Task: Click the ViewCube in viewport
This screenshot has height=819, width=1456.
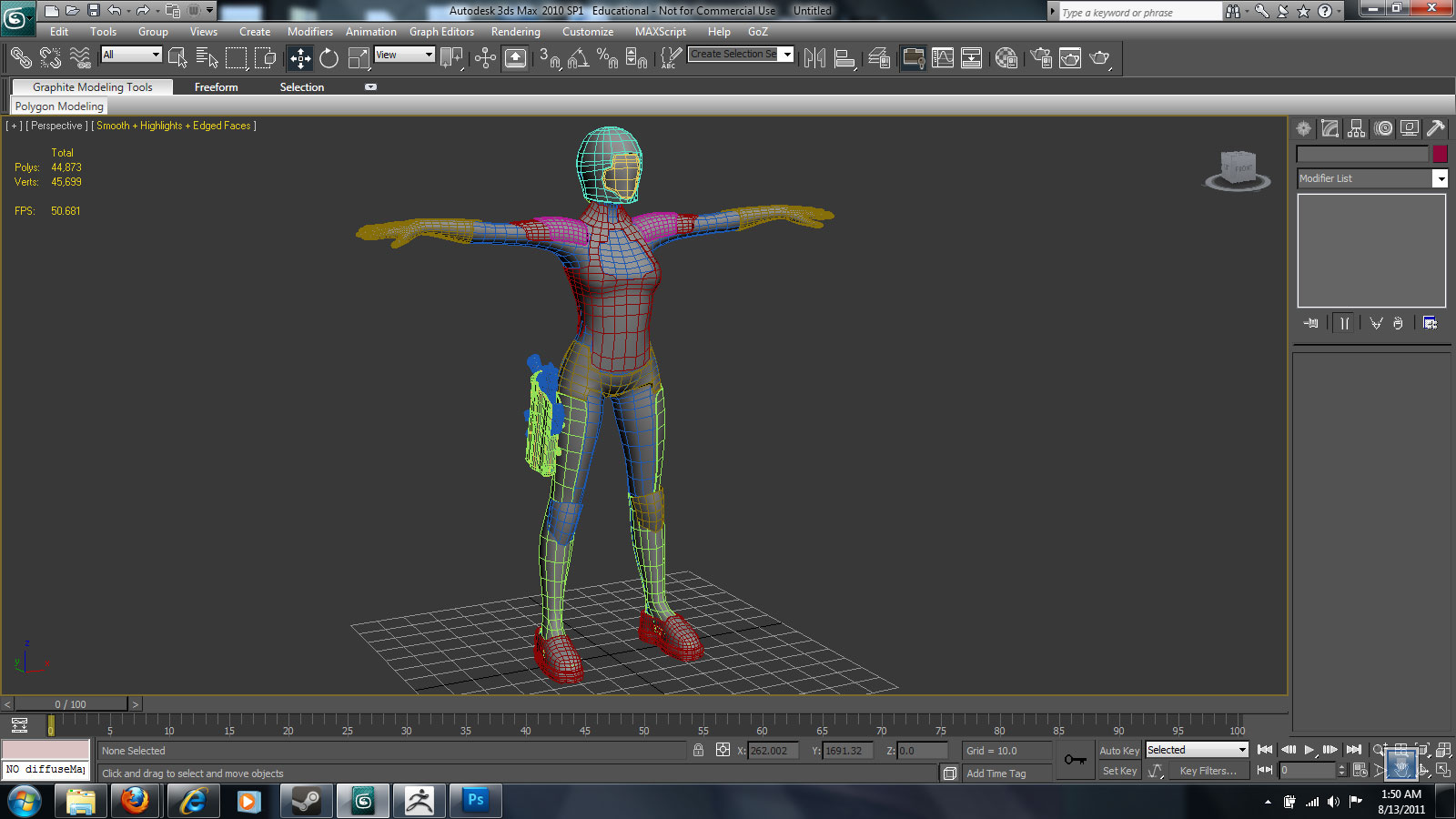Action: point(1239,170)
